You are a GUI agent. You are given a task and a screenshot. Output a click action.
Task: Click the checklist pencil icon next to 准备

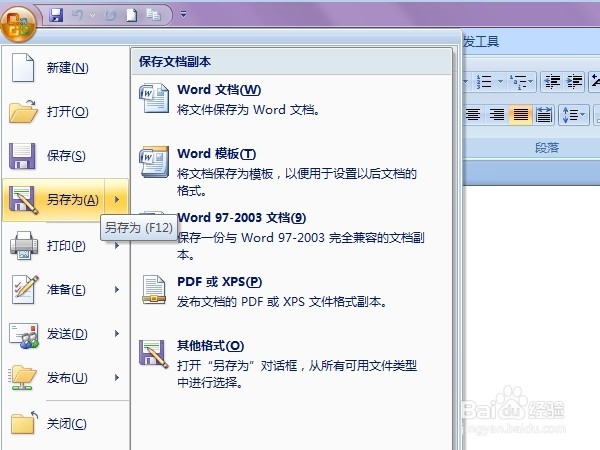click(24, 290)
